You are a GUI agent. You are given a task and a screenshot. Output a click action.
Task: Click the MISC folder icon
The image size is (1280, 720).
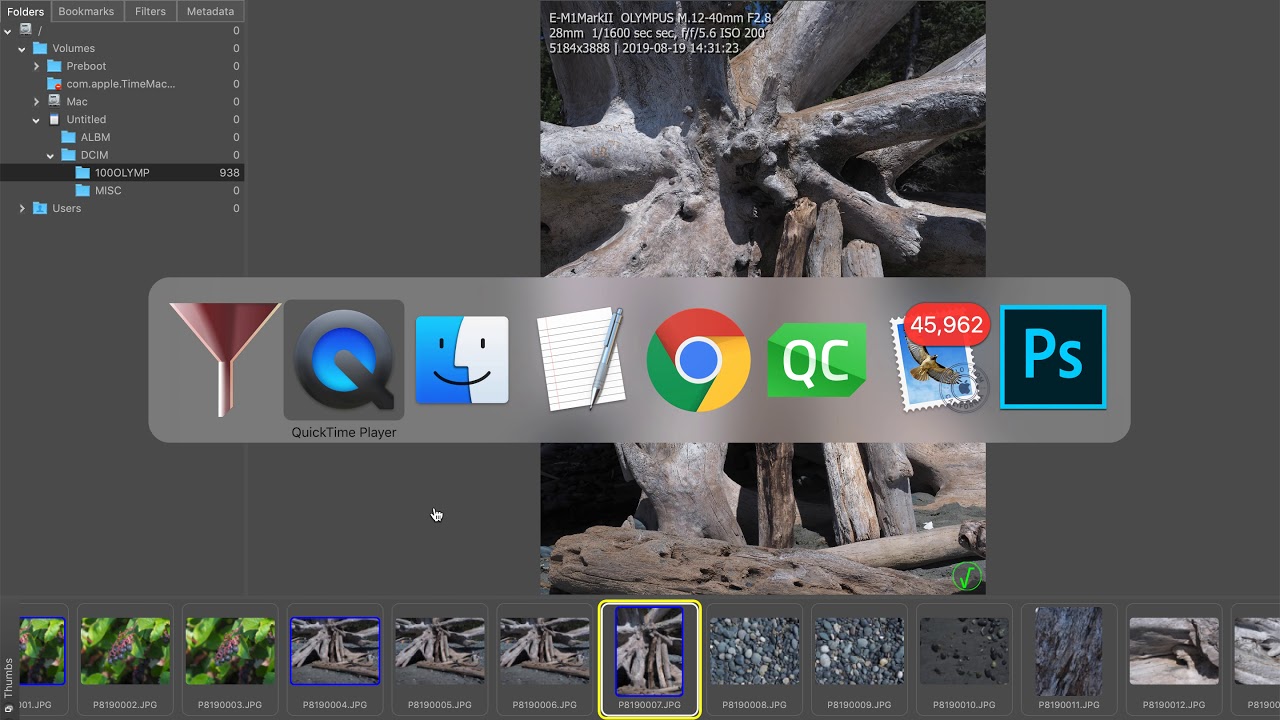coord(82,191)
